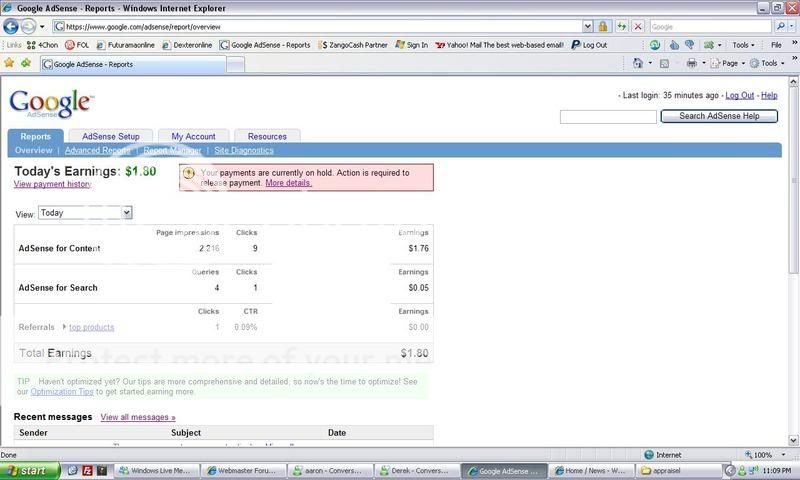This screenshot has width=800, height=480.
Task: Open the gear Tools menu in command bar
Action: pyautogui.click(x=767, y=63)
